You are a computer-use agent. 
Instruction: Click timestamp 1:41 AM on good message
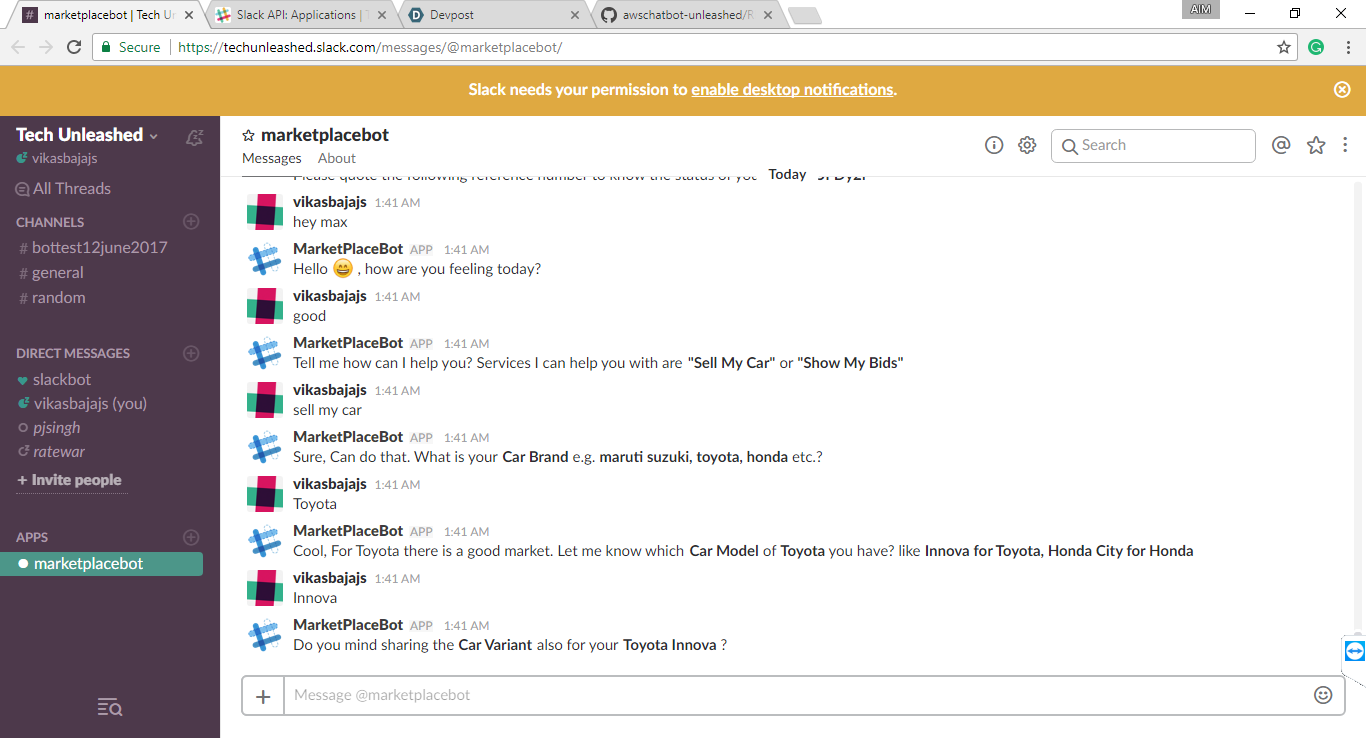[x=397, y=297]
